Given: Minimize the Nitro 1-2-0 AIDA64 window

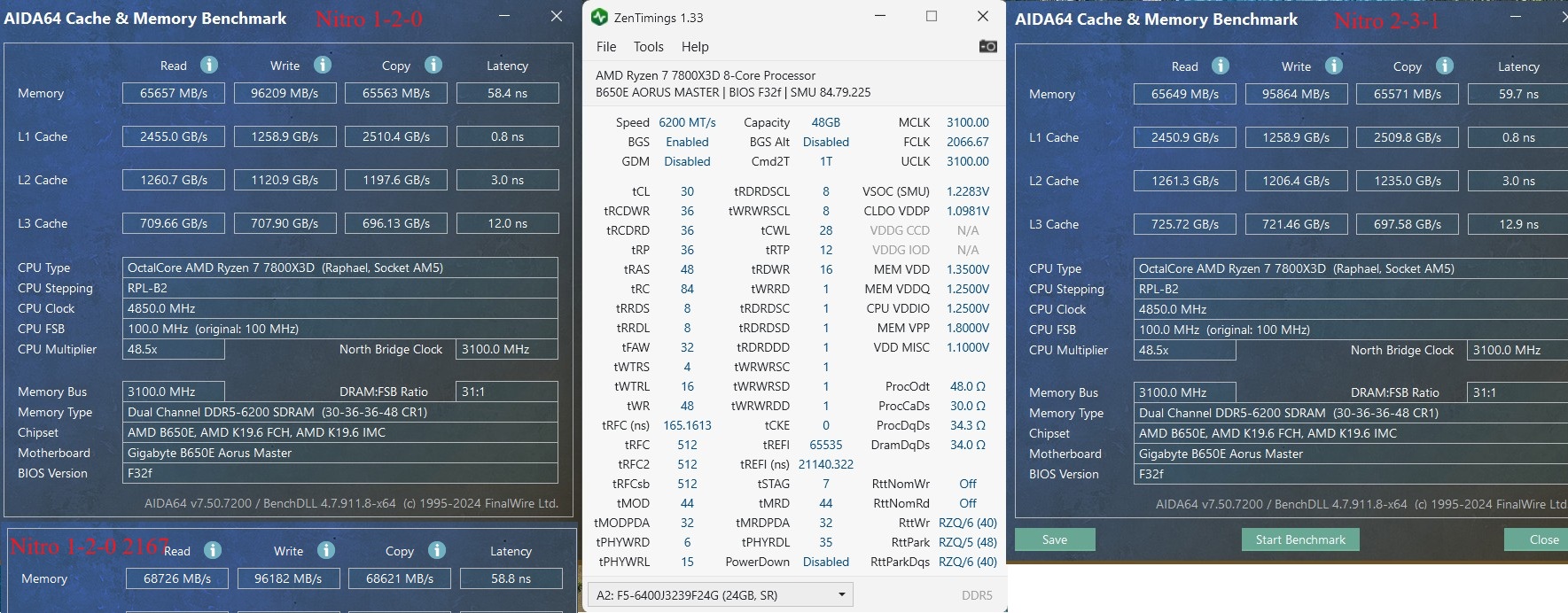Looking at the screenshot, I should [x=503, y=16].
